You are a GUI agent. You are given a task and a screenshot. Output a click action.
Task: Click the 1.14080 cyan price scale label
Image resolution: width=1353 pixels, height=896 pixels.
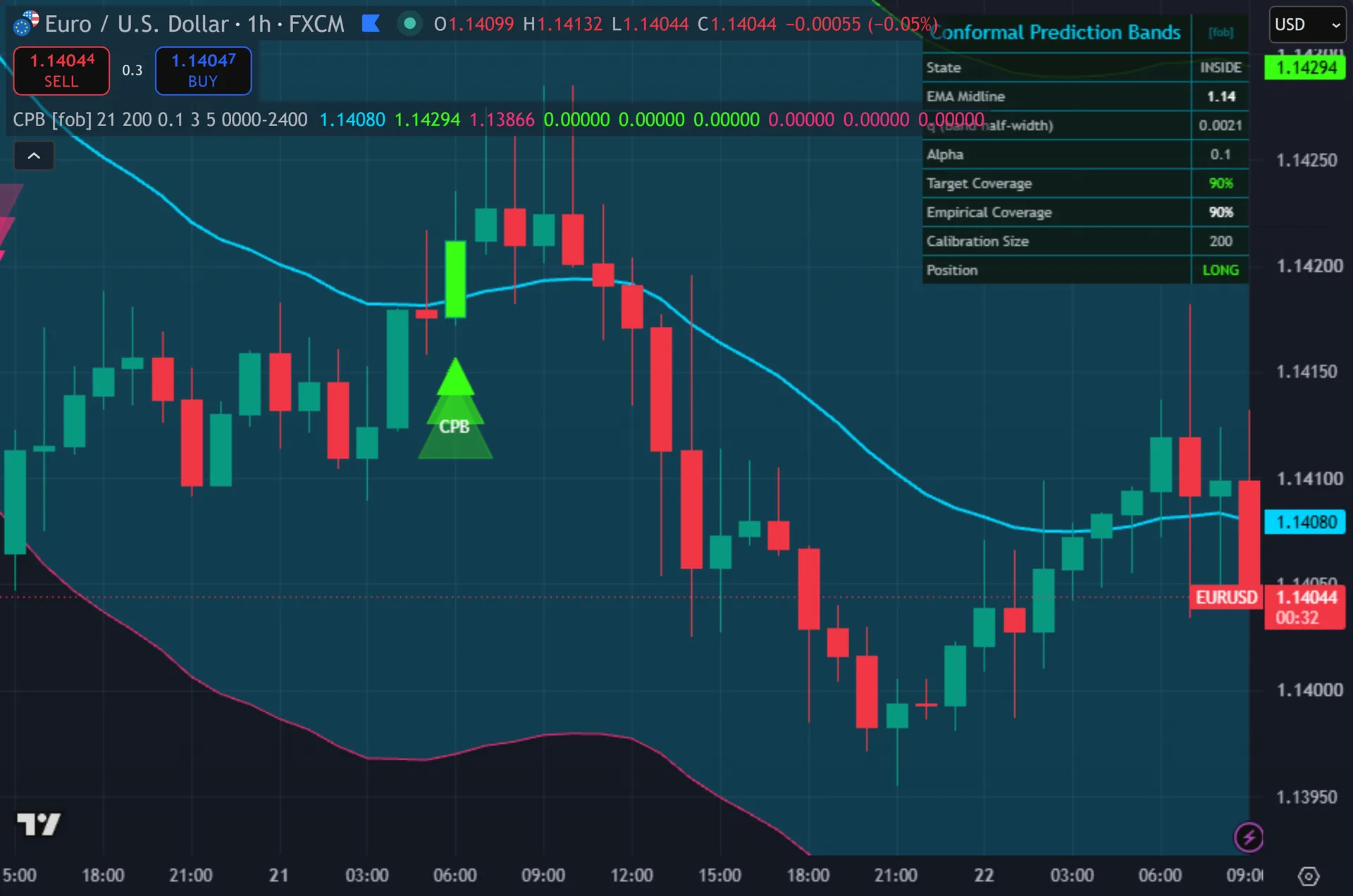pyautogui.click(x=1305, y=522)
